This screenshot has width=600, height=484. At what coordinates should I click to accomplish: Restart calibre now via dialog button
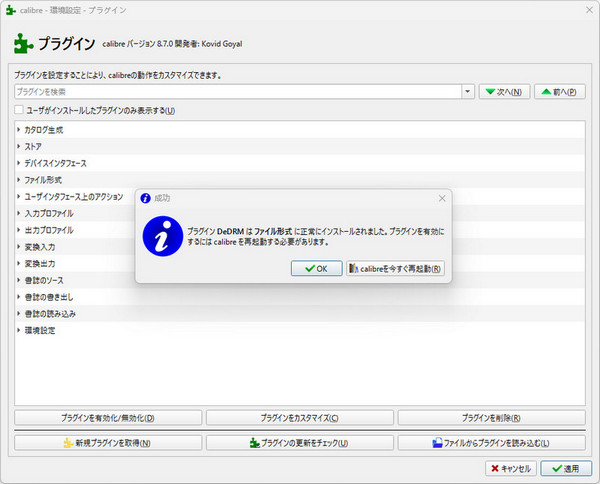(395, 268)
